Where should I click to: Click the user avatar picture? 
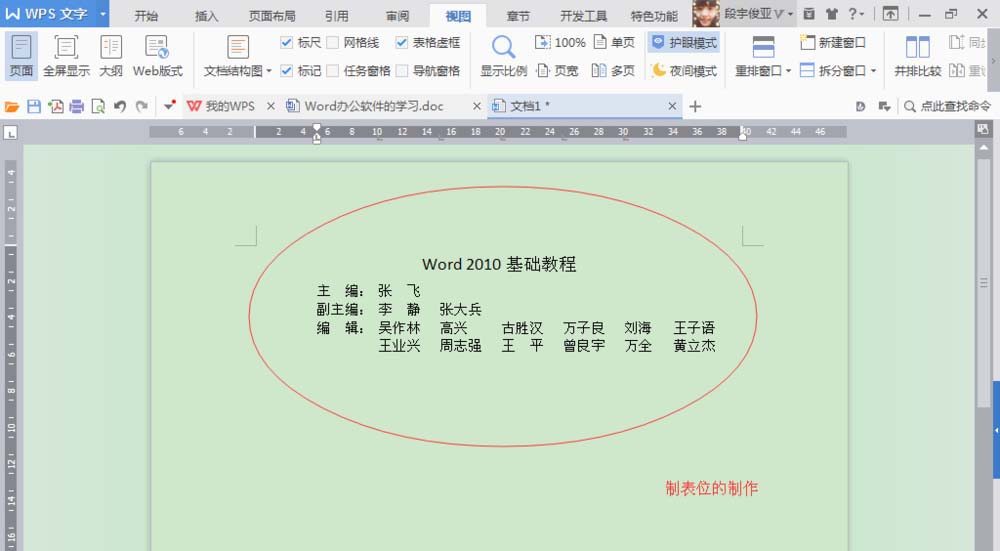[x=705, y=13]
